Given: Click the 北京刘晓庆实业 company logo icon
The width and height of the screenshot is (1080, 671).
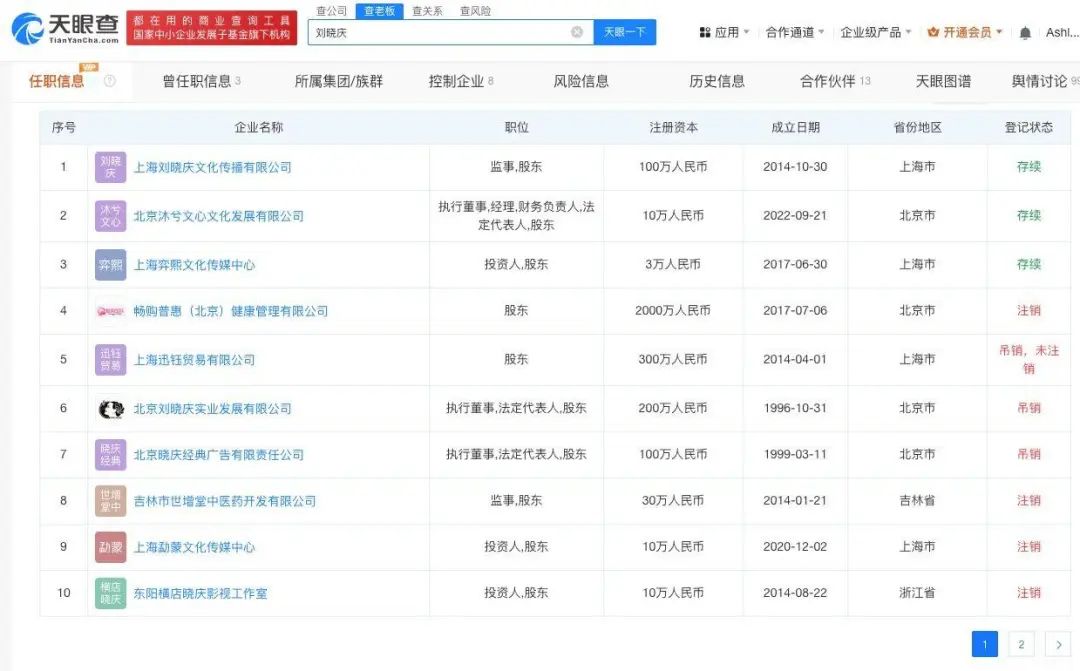Looking at the screenshot, I should coord(110,409).
